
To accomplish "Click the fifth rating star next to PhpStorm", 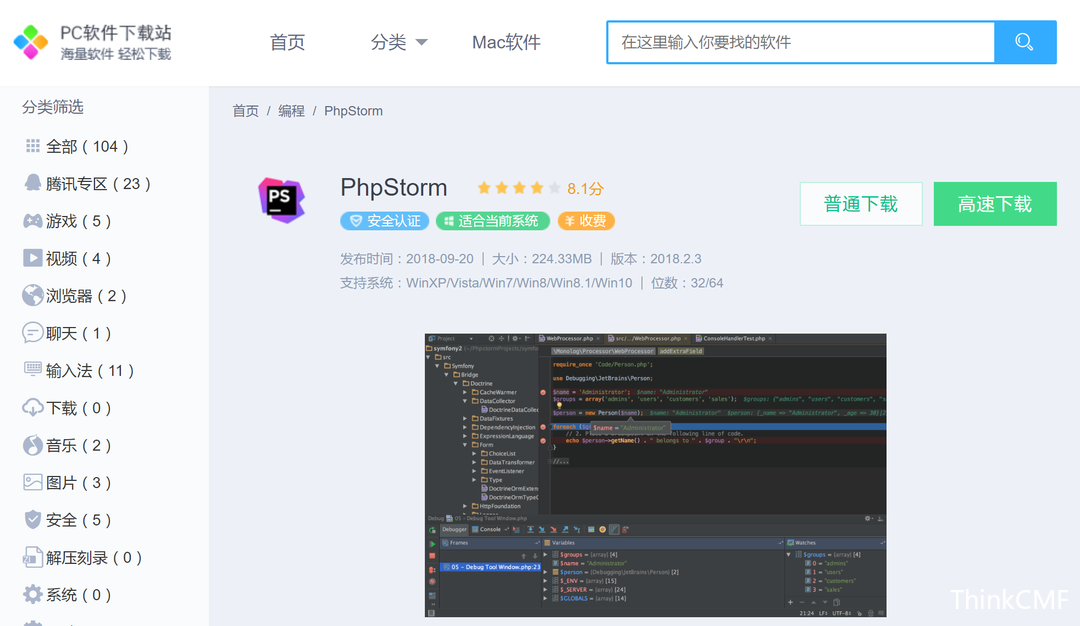I will point(556,186).
